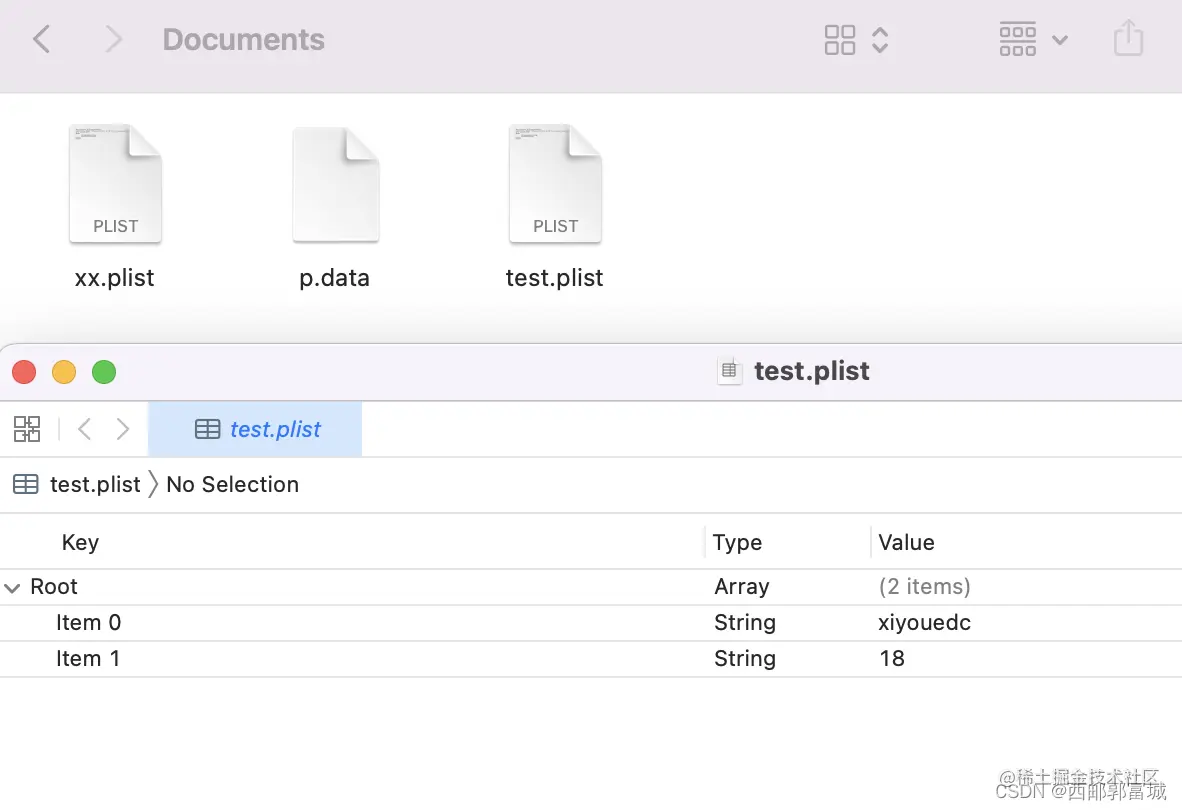Click test.plist in the jump bar

click(x=95, y=485)
